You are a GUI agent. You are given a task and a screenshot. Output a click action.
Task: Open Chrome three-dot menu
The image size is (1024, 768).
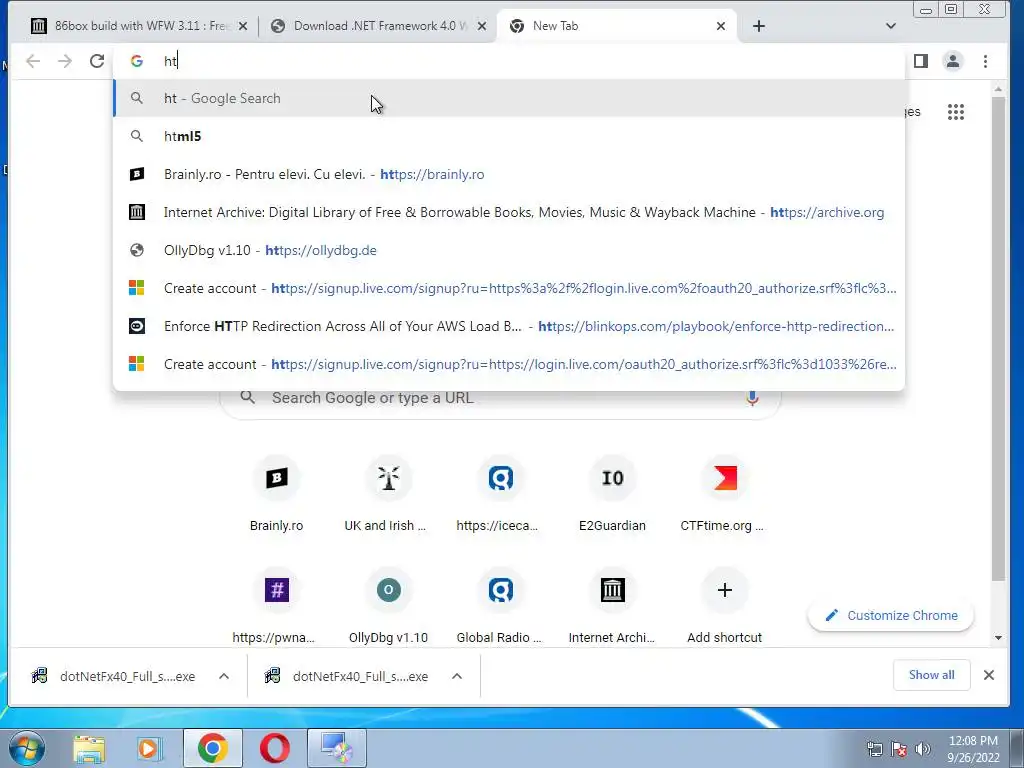click(985, 61)
